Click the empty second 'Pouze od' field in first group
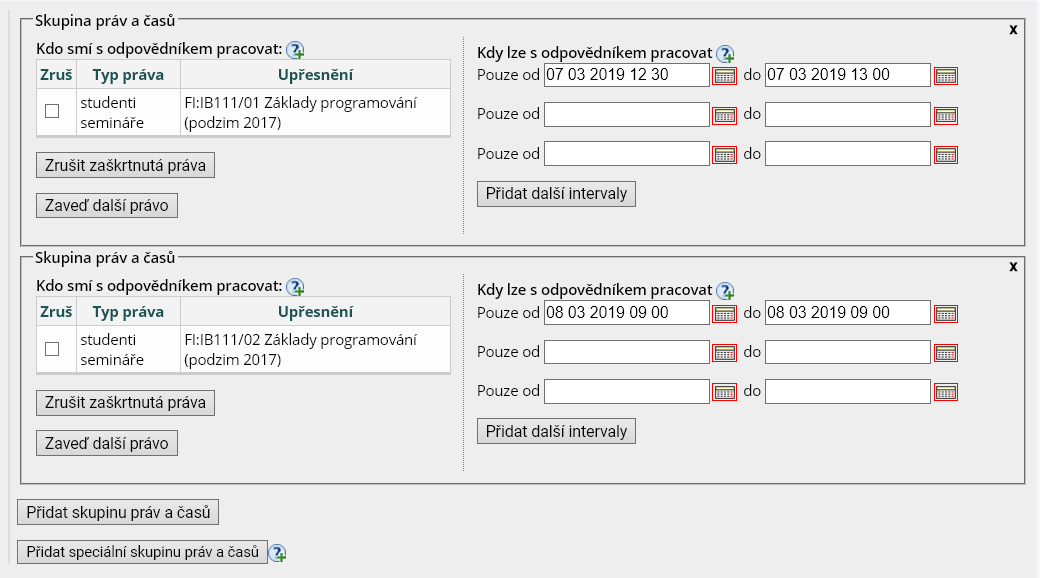 click(x=626, y=114)
